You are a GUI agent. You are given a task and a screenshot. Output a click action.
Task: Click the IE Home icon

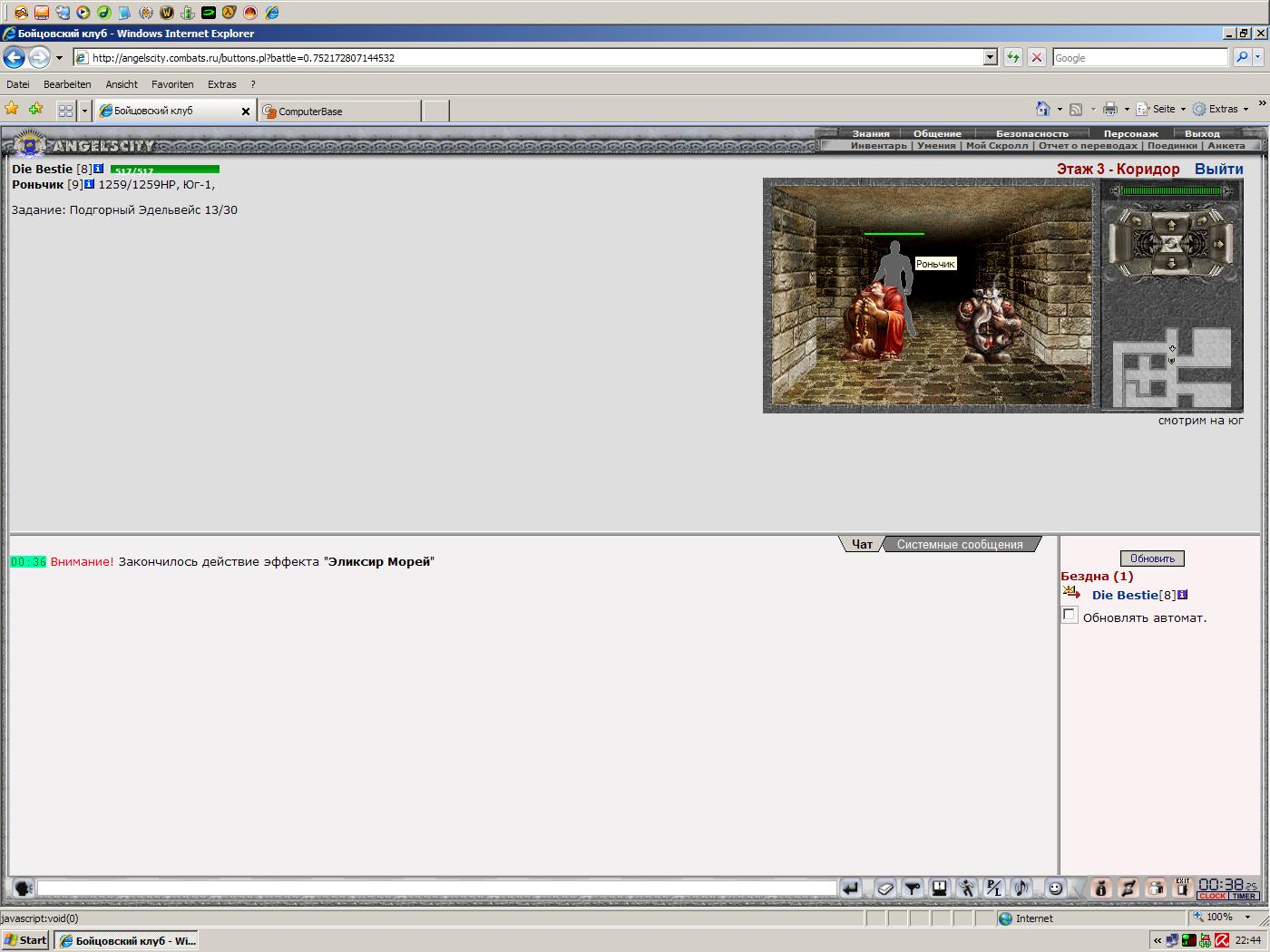point(1043,109)
